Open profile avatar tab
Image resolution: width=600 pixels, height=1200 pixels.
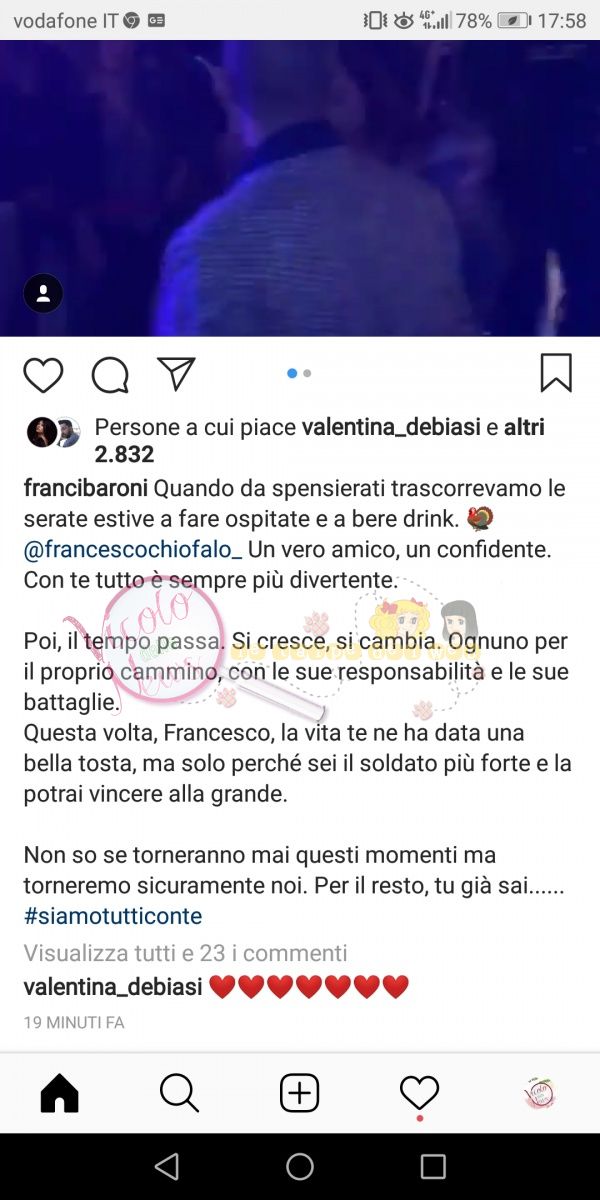pyautogui.click(x=540, y=1093)
